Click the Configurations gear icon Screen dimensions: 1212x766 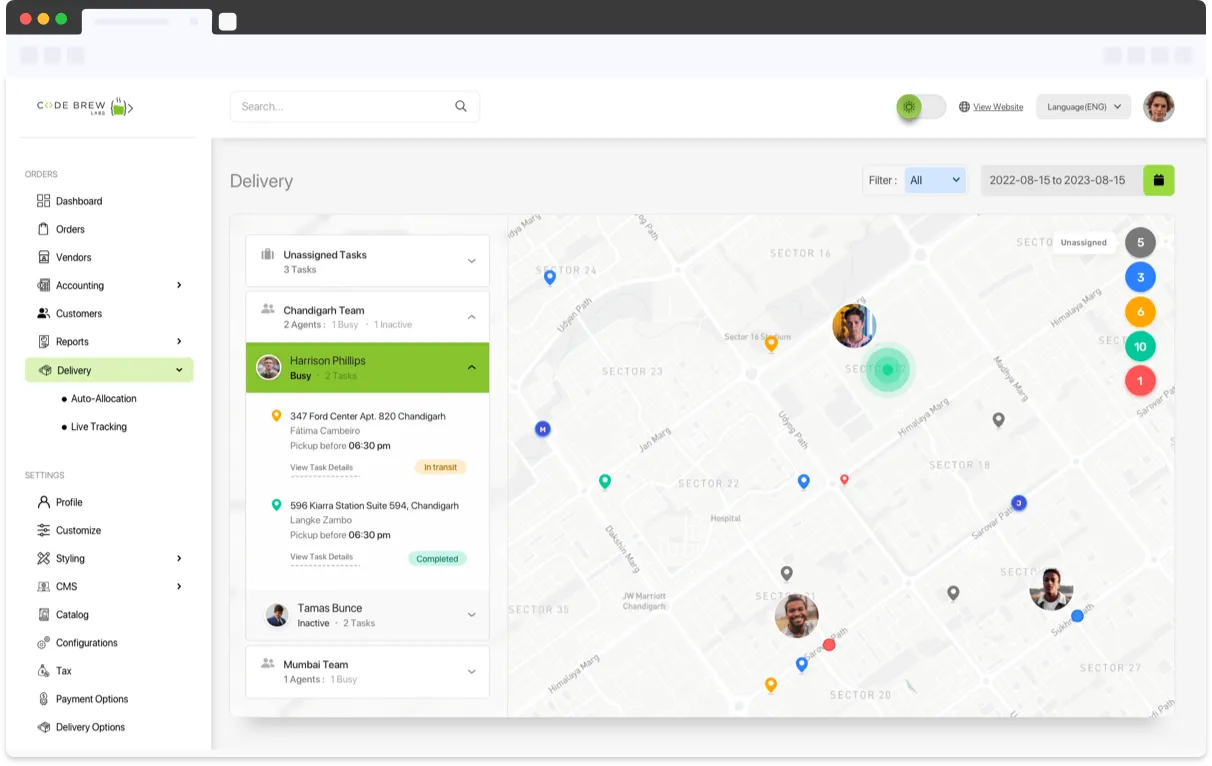coord(43,643)
